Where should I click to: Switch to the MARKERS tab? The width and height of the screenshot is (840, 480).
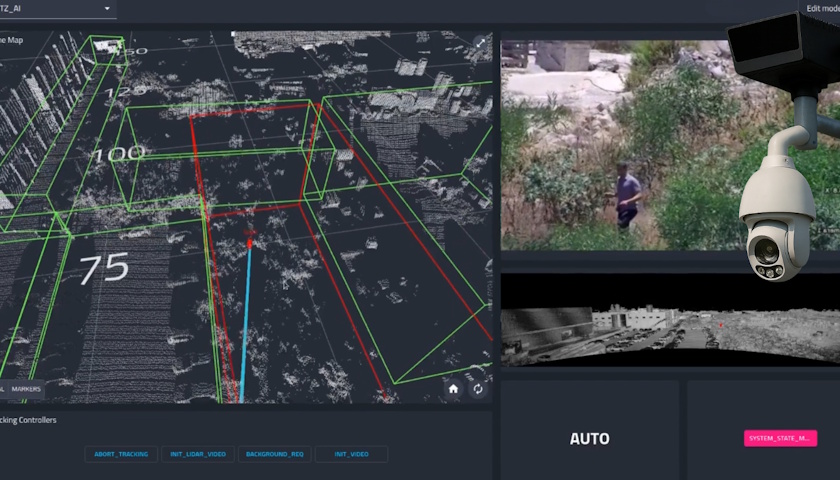click(27, 388)
